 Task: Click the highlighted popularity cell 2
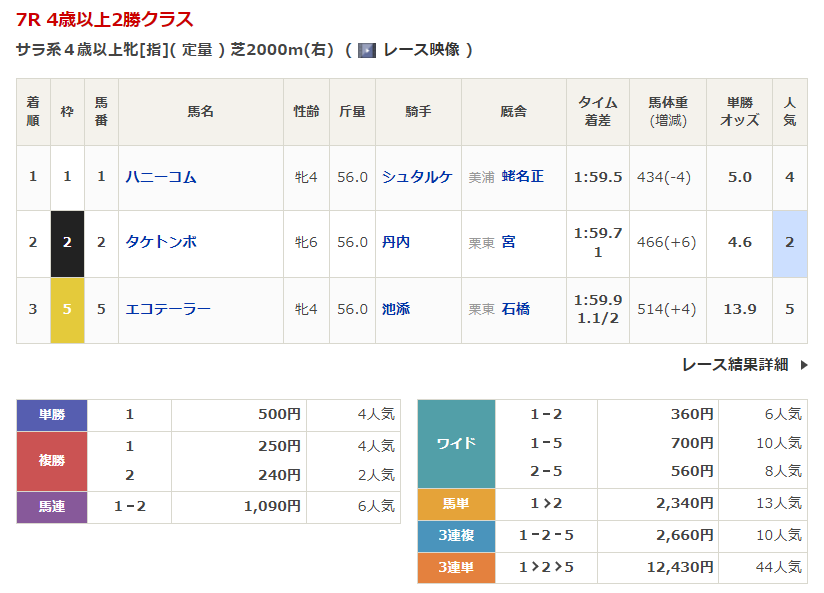tap(789, 243)
